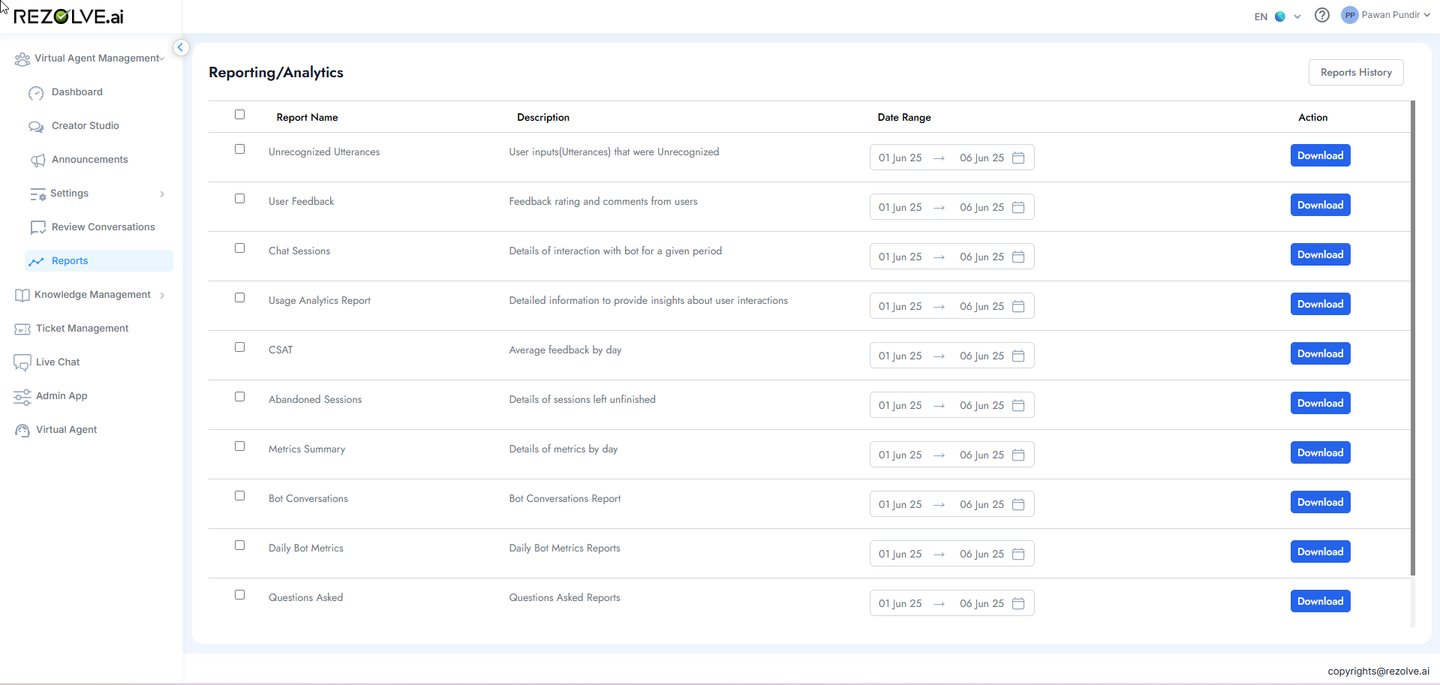Download the Unrecognized Utterances report

click(x=1320, y=155)
